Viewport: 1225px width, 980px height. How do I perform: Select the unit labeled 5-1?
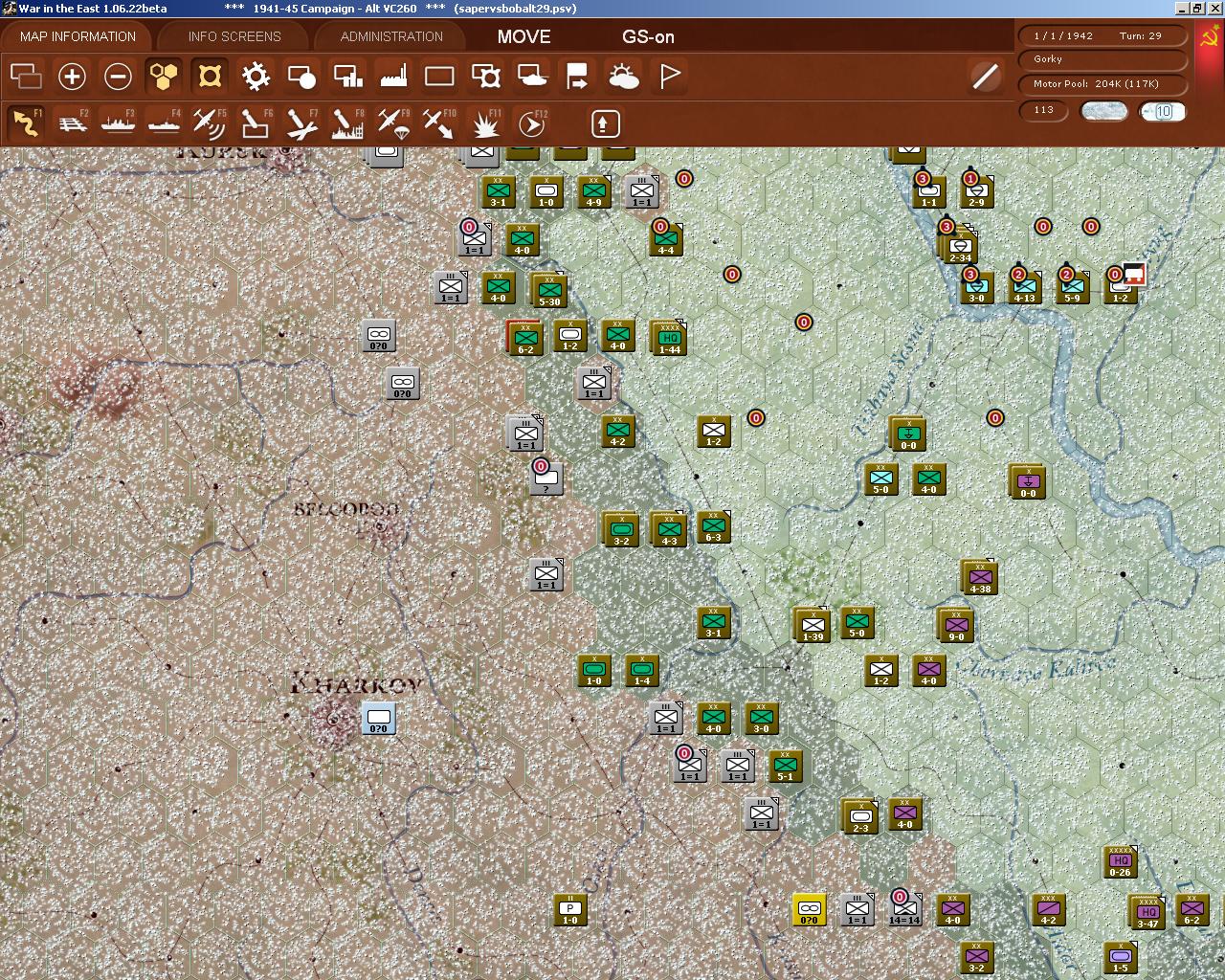[785, 766]
